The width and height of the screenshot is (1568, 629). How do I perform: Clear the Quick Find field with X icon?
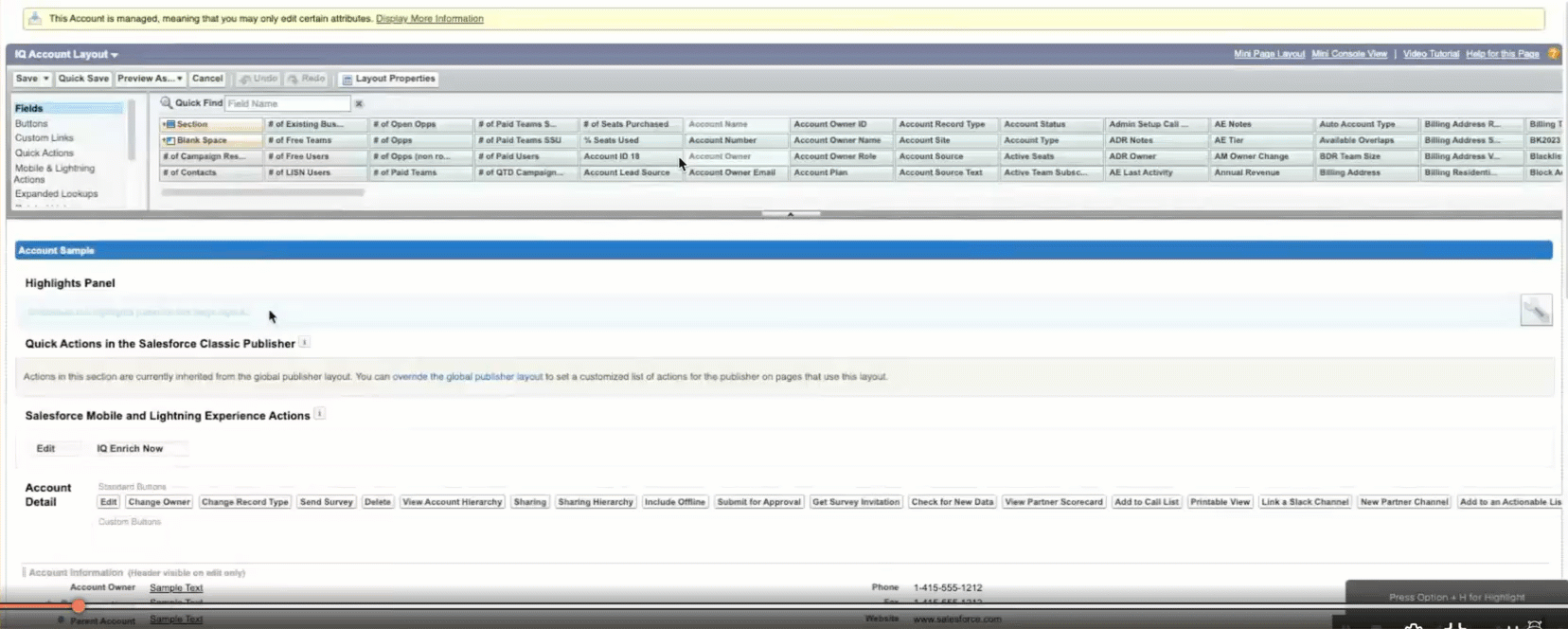[x=359, y=103]
